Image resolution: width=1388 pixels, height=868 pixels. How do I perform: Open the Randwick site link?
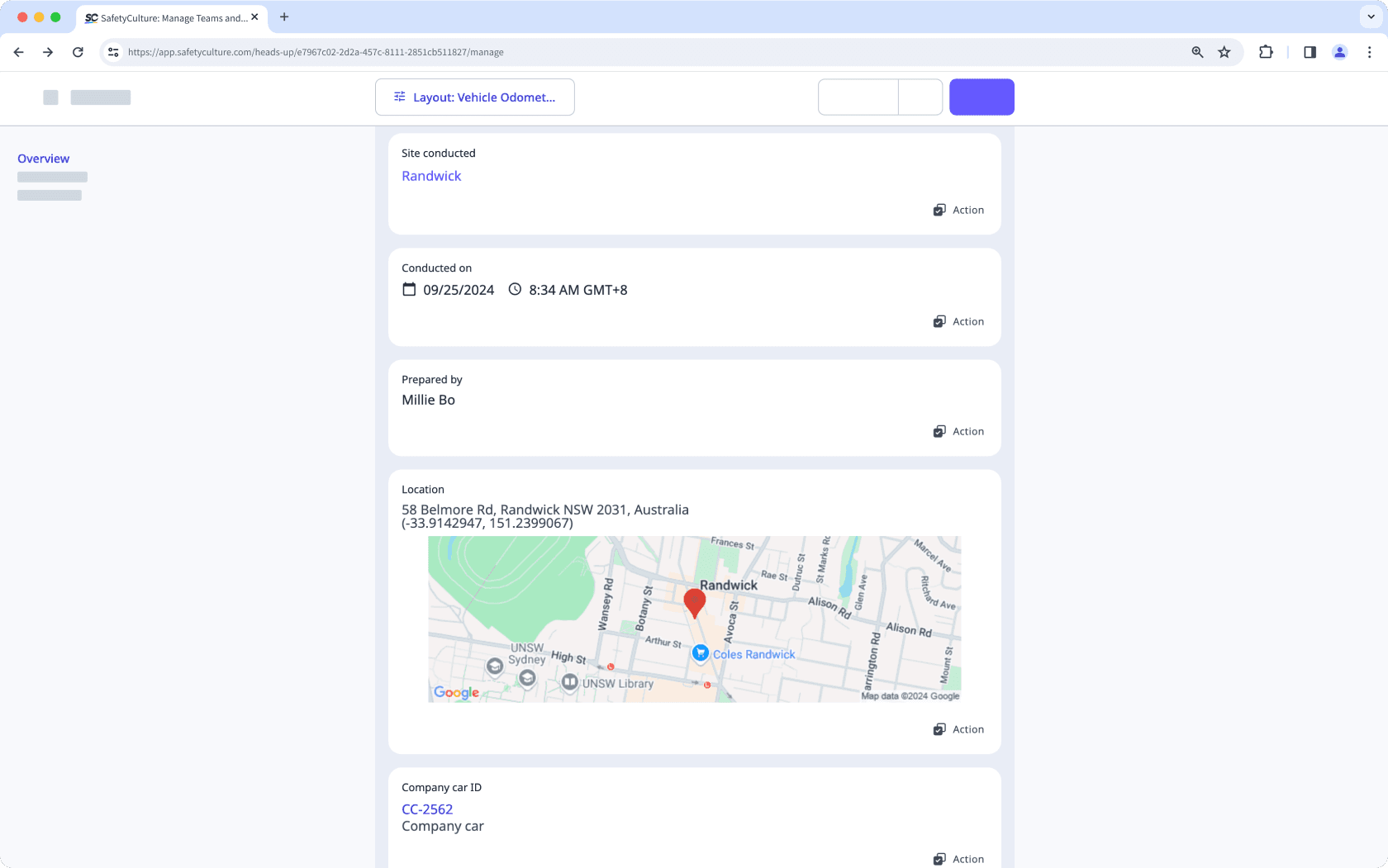coord(431,176)
